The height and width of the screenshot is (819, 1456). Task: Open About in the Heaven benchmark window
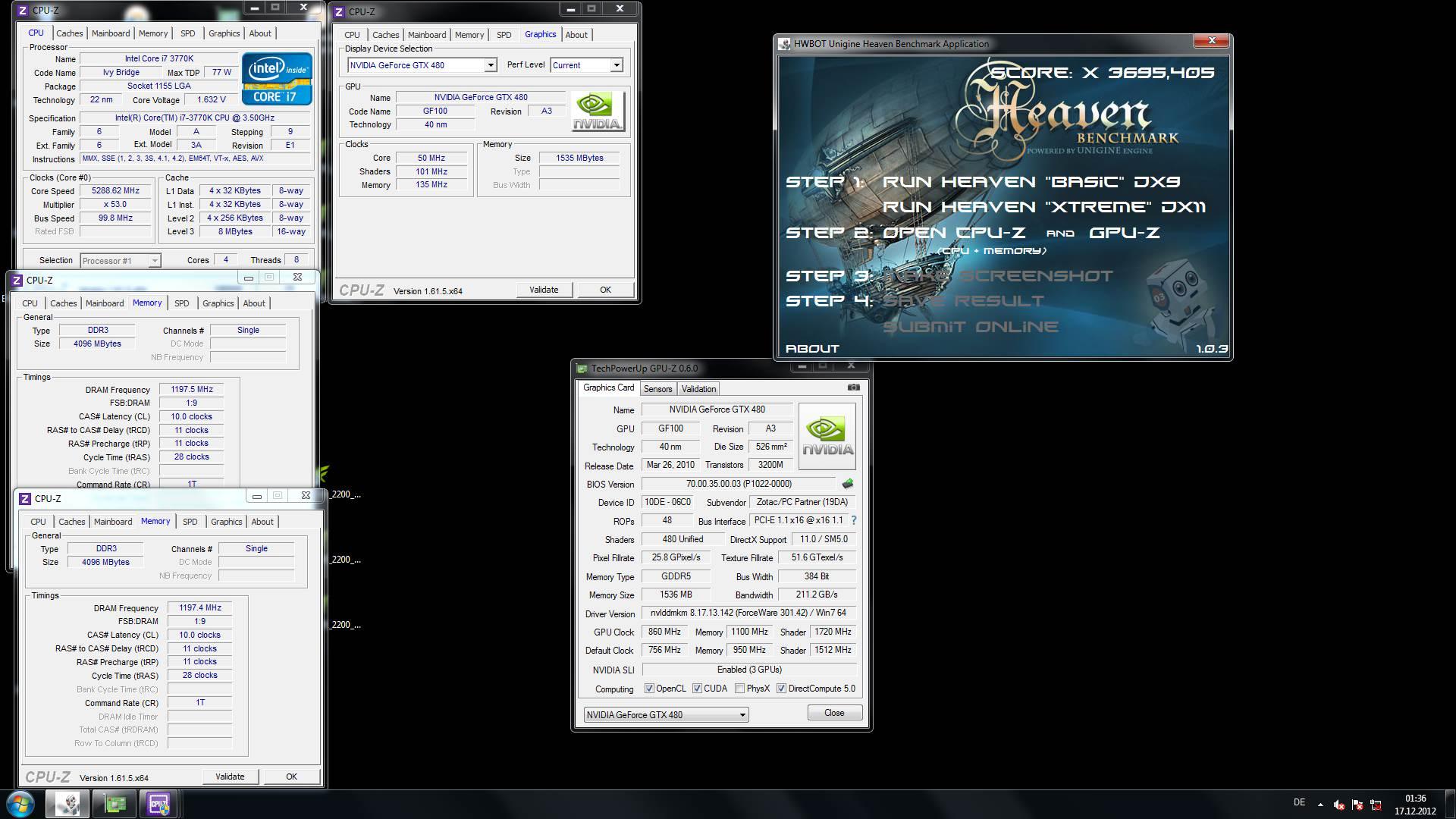pos(812,349)
